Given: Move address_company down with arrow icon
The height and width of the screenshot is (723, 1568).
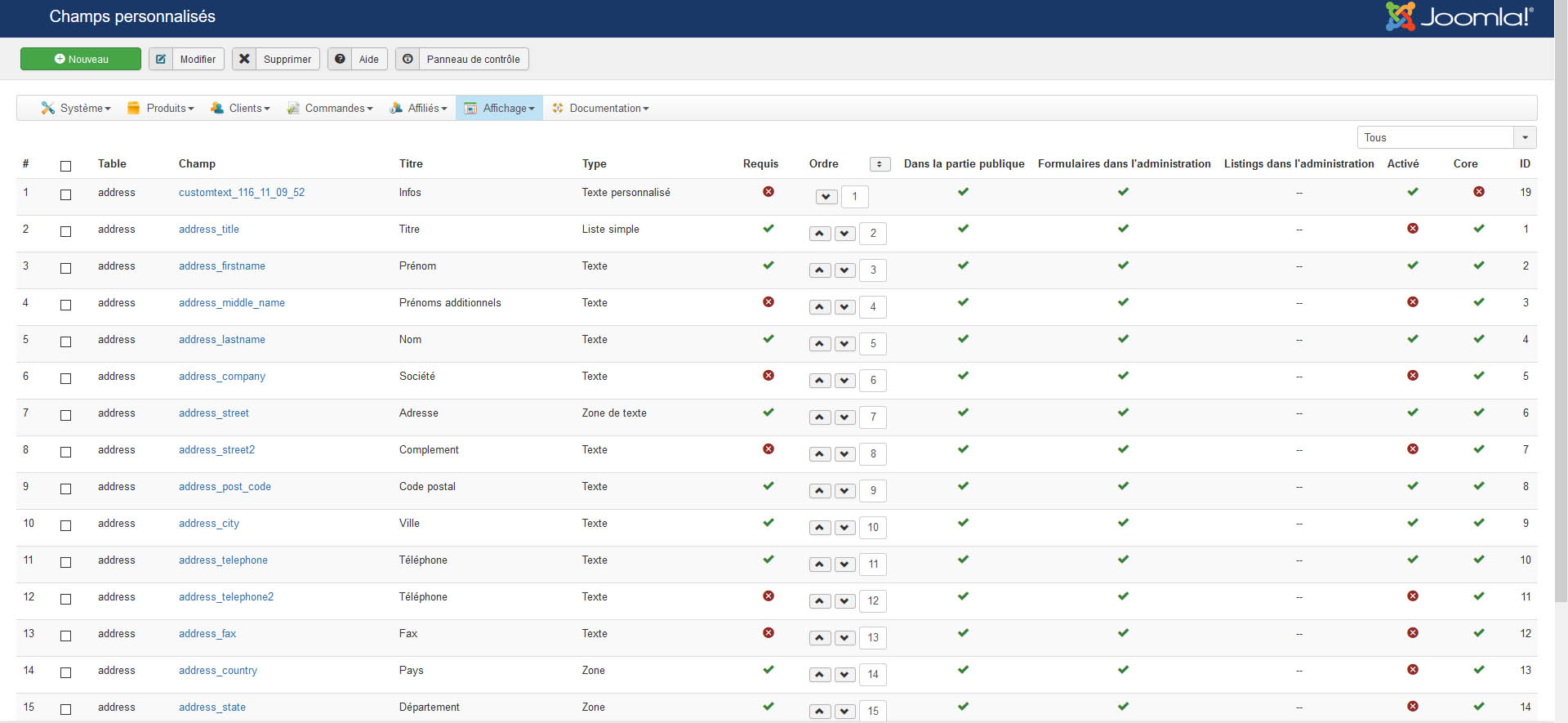Looking at the screenshot, I should [845, 381].
